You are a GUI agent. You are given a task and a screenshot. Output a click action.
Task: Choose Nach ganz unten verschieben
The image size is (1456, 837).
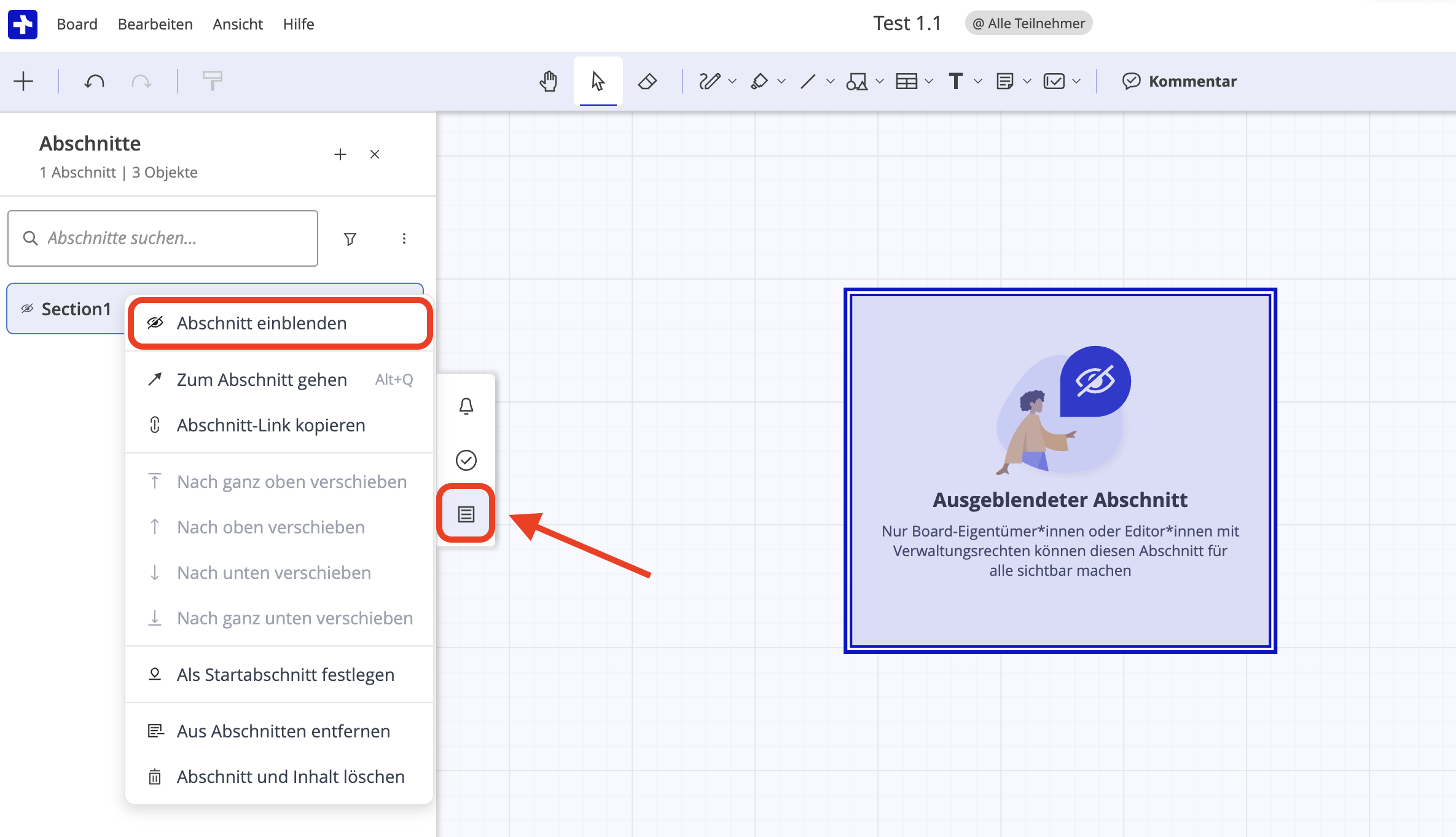point(280,618)
